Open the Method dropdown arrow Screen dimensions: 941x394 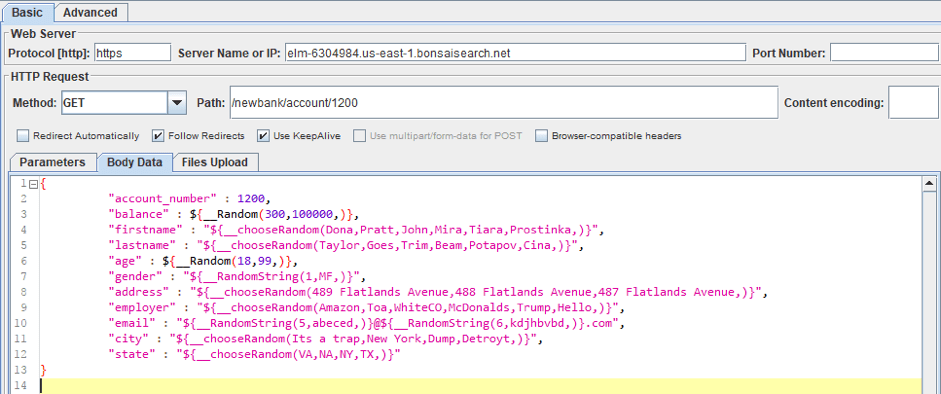tap(176, 103)
